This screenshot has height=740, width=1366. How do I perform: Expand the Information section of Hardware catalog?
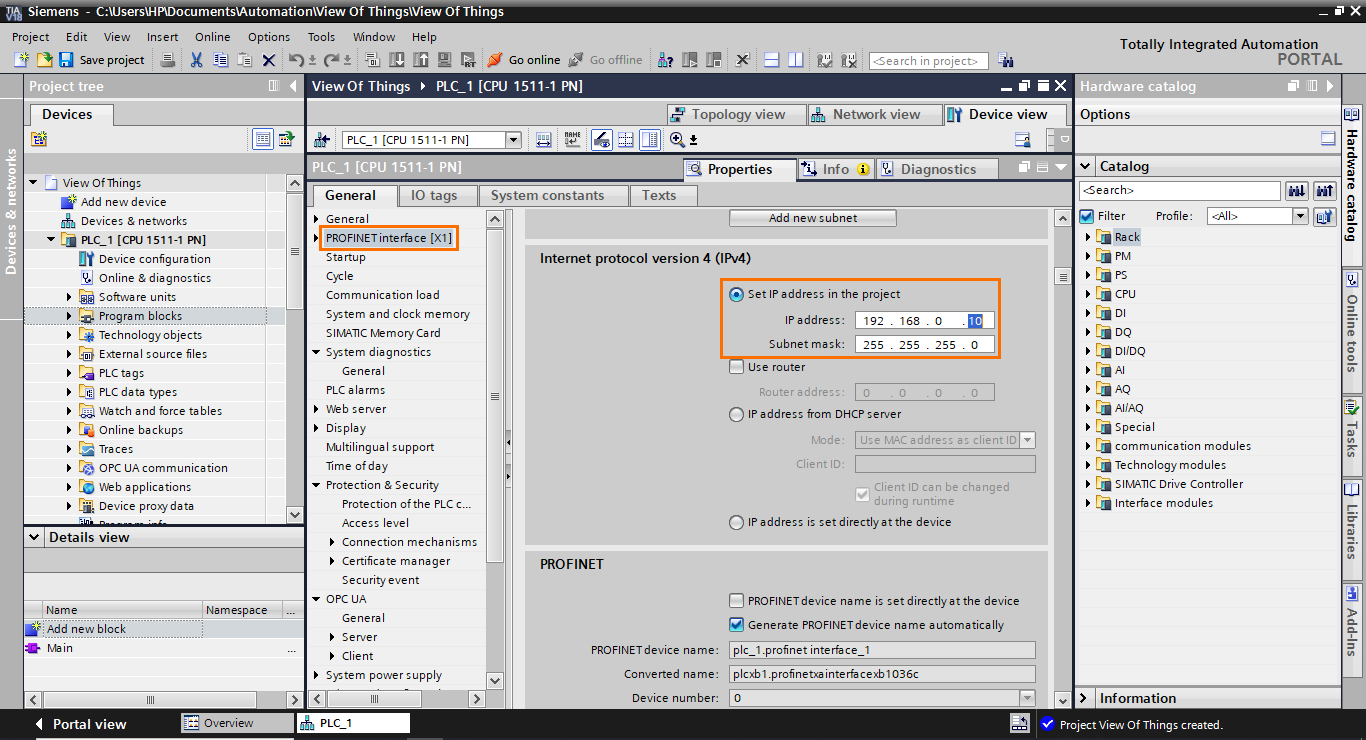click(x=1087, y=698)
